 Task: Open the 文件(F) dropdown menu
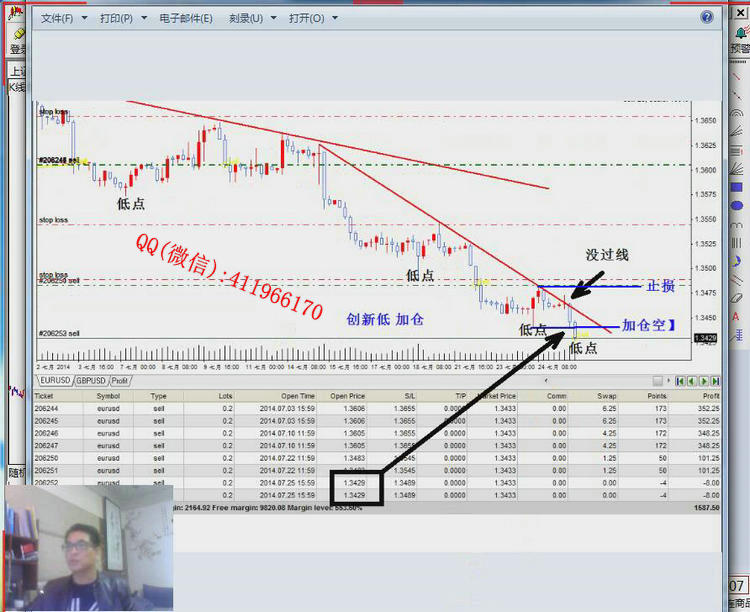63,19
